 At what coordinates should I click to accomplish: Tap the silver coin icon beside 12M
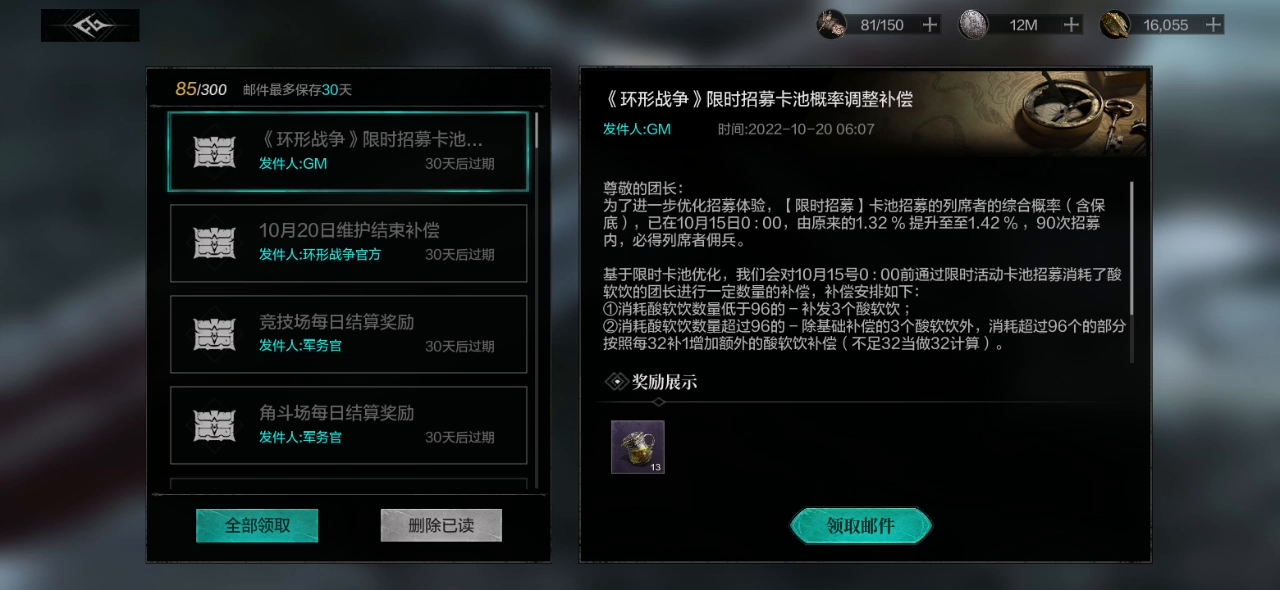click(x=974, y=24)
